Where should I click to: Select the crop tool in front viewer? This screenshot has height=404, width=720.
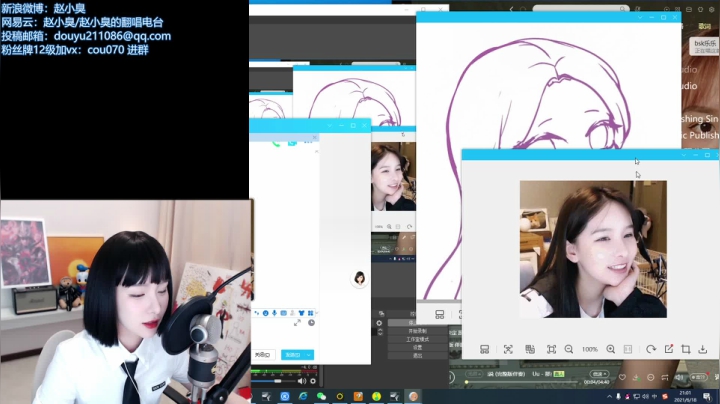(x=686, y=349)
